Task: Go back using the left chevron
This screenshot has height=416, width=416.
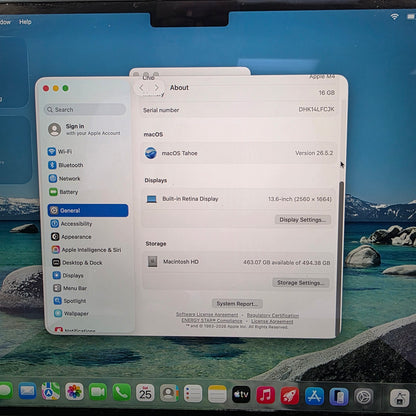Action: (141, 88)
